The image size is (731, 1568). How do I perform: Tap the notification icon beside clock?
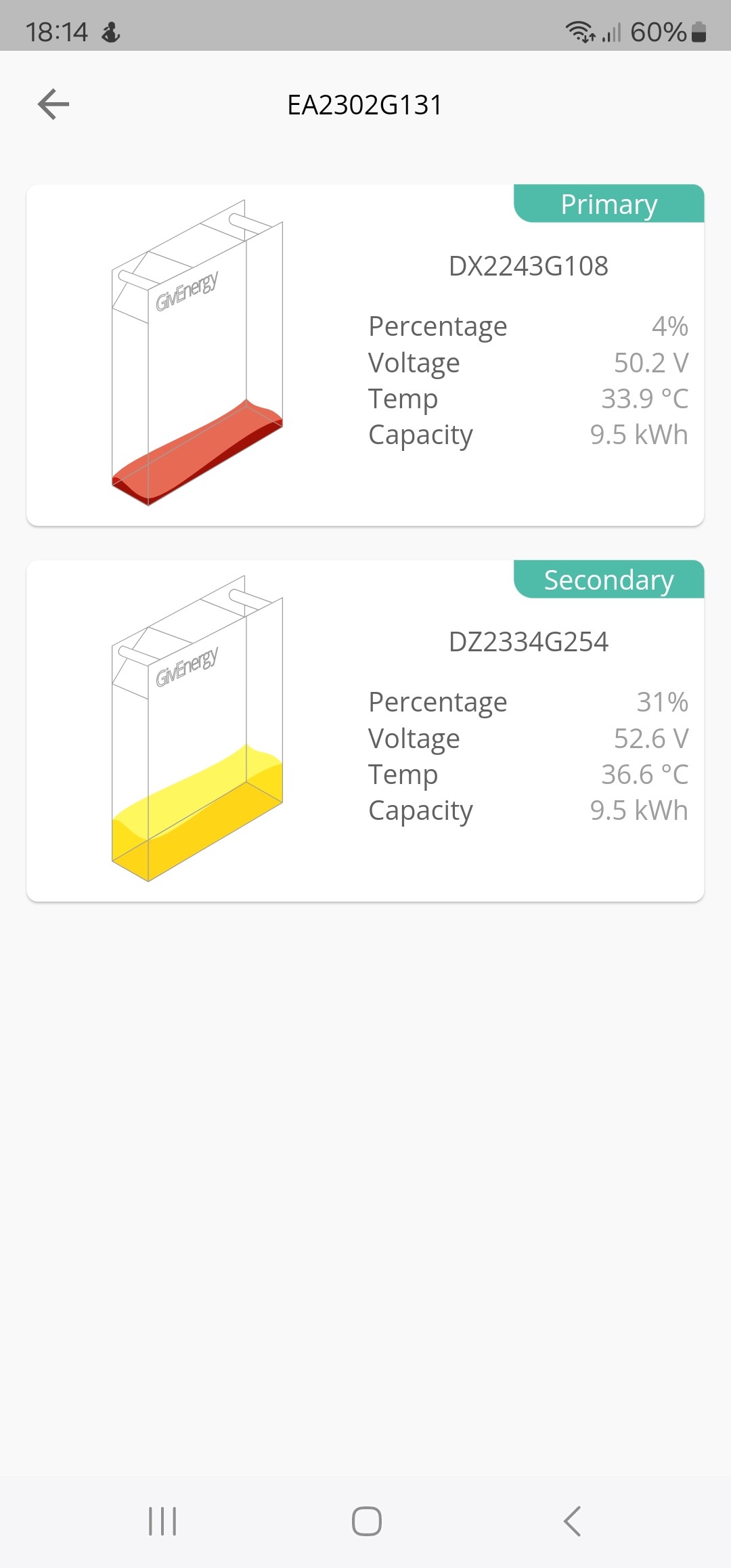pos(111,32)
